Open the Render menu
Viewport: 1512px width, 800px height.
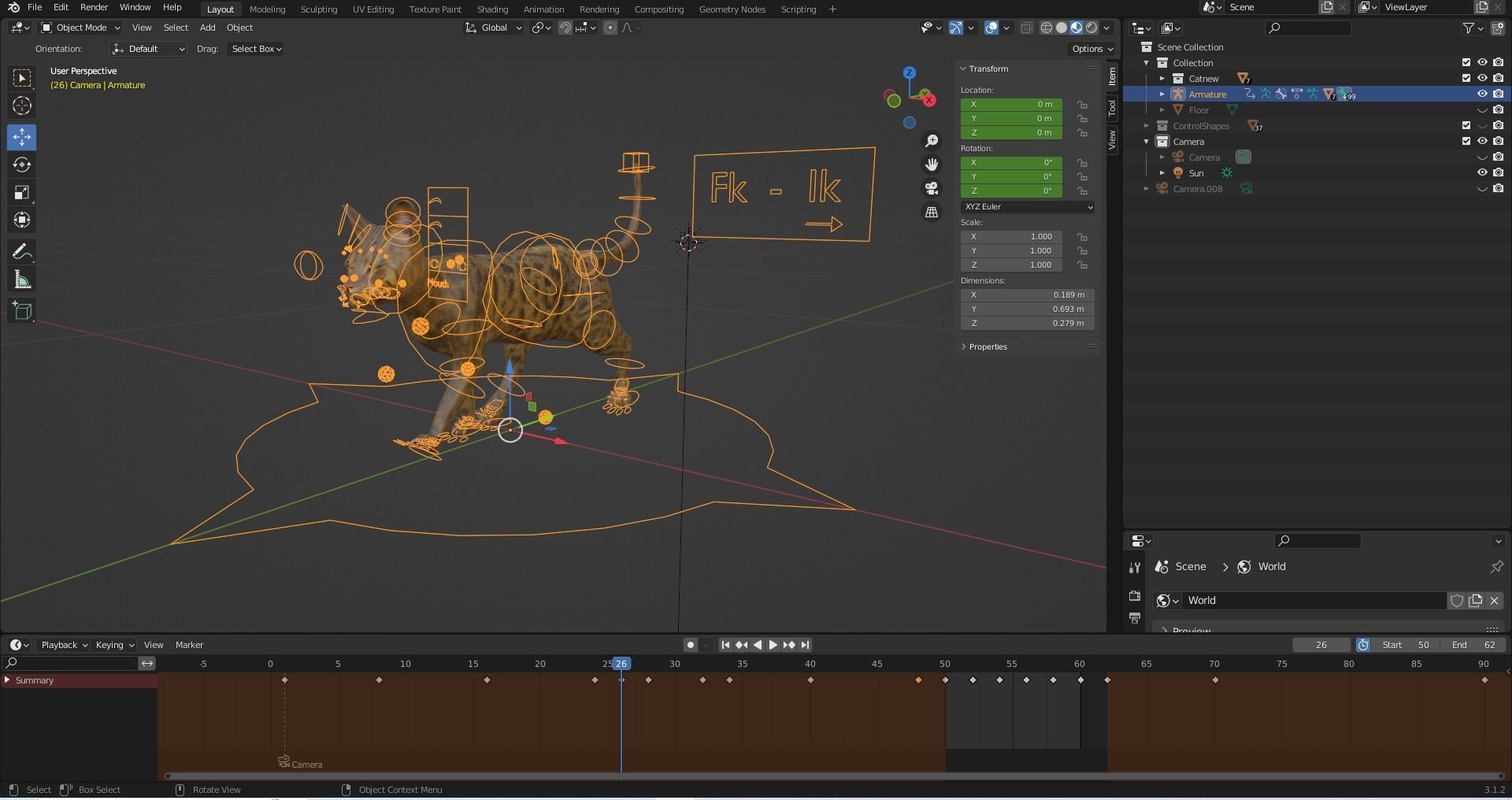(94, 8)
